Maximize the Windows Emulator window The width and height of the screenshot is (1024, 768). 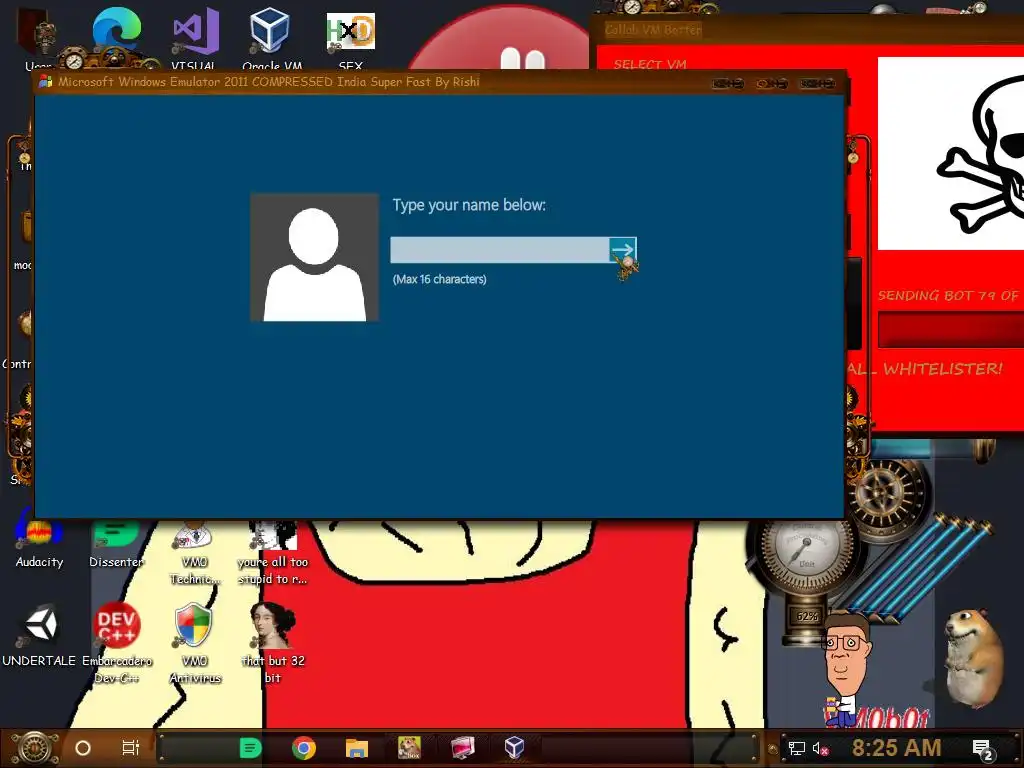(772, 84)
